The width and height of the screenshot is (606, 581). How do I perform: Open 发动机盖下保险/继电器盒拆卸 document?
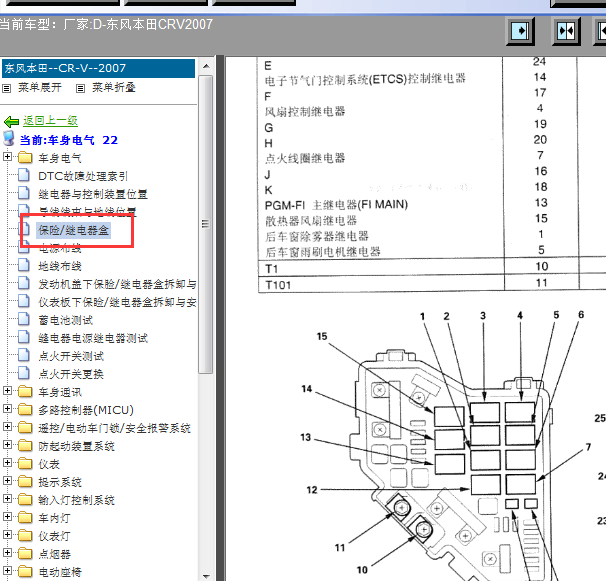pos(117,285)
